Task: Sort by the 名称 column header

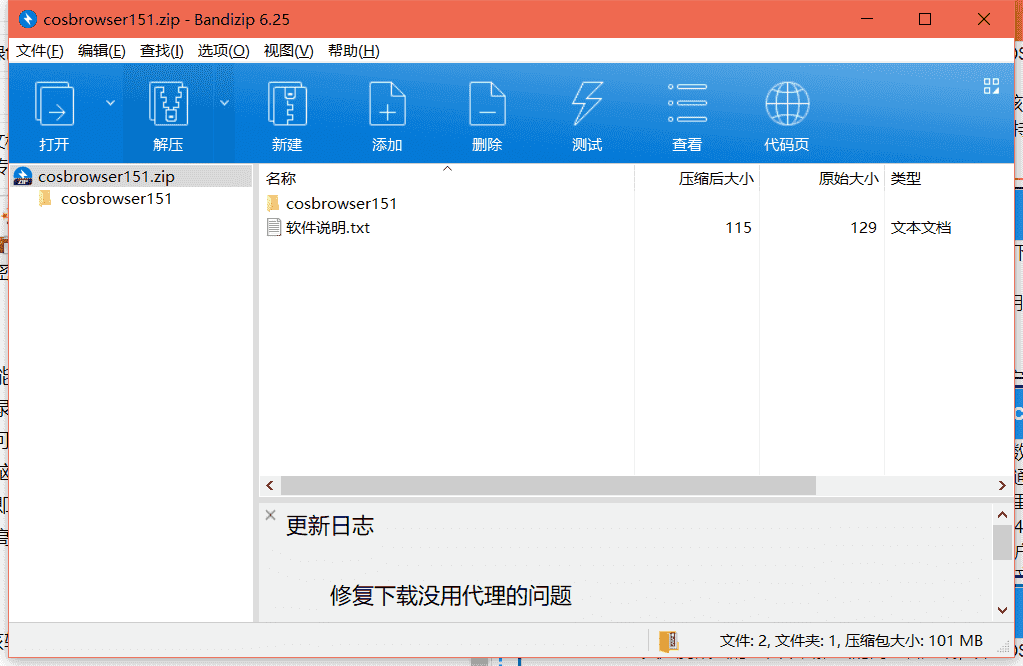Action: click(x=281, y=178)
